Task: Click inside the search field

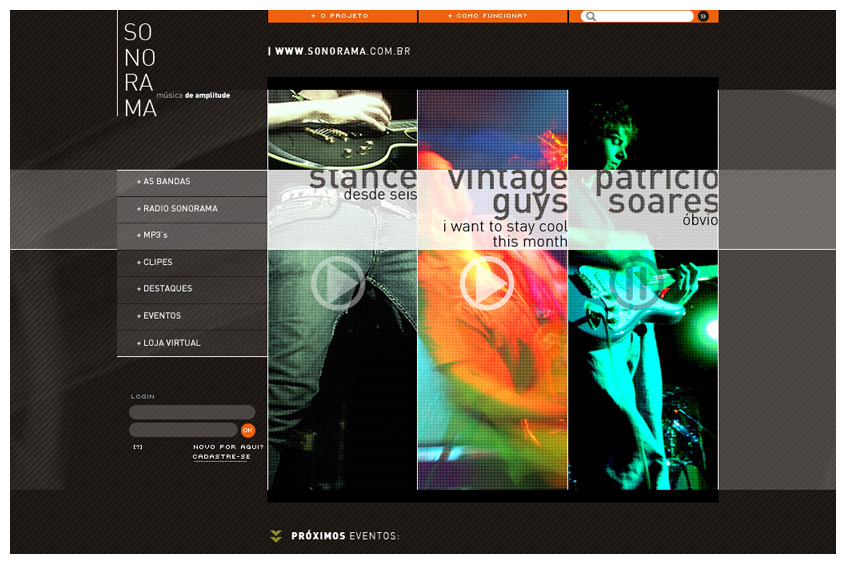Action: [x=637, y=16]
